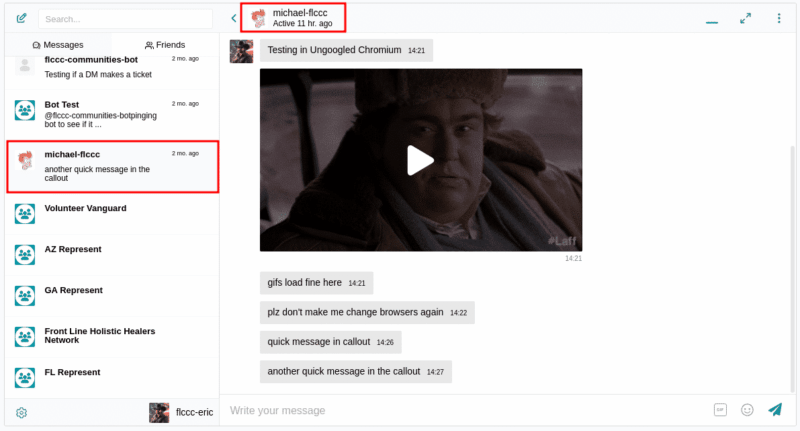Screen dimensions: 800x431
Task: Click michael-flccc name in chat header
Action: (x=300, y=13)
